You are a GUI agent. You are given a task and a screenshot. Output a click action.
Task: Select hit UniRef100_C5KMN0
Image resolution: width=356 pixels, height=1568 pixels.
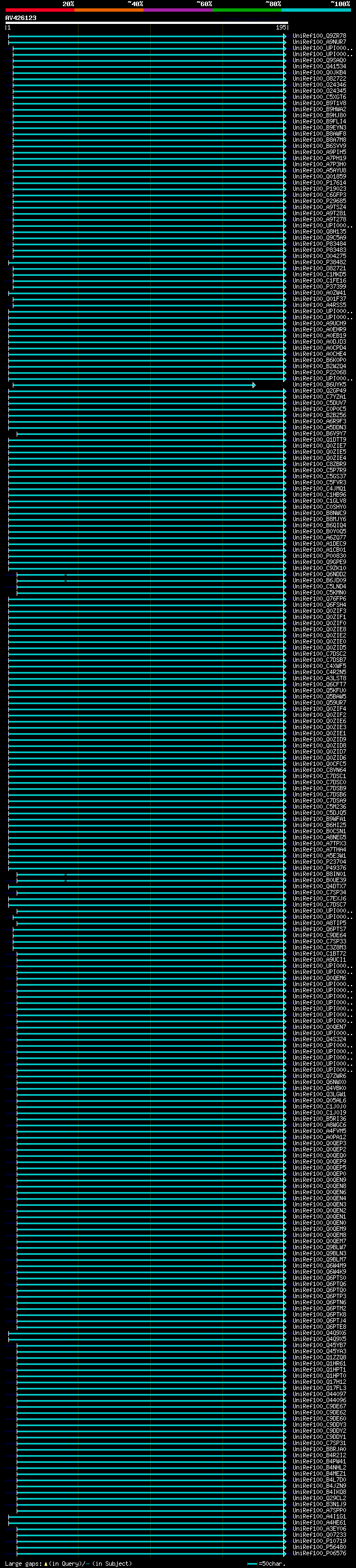pos(319,592)
